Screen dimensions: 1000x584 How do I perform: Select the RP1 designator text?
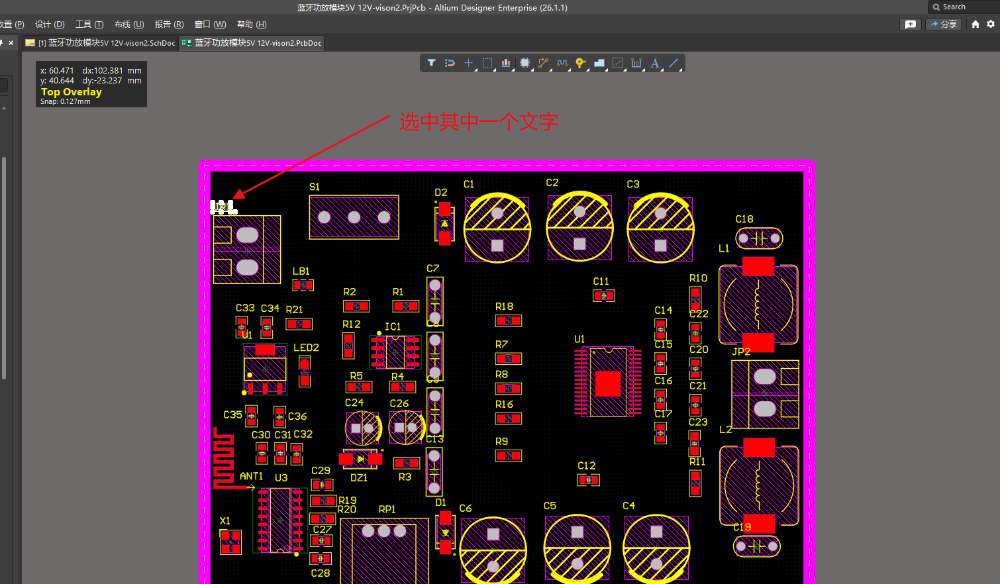pos(387,509)
